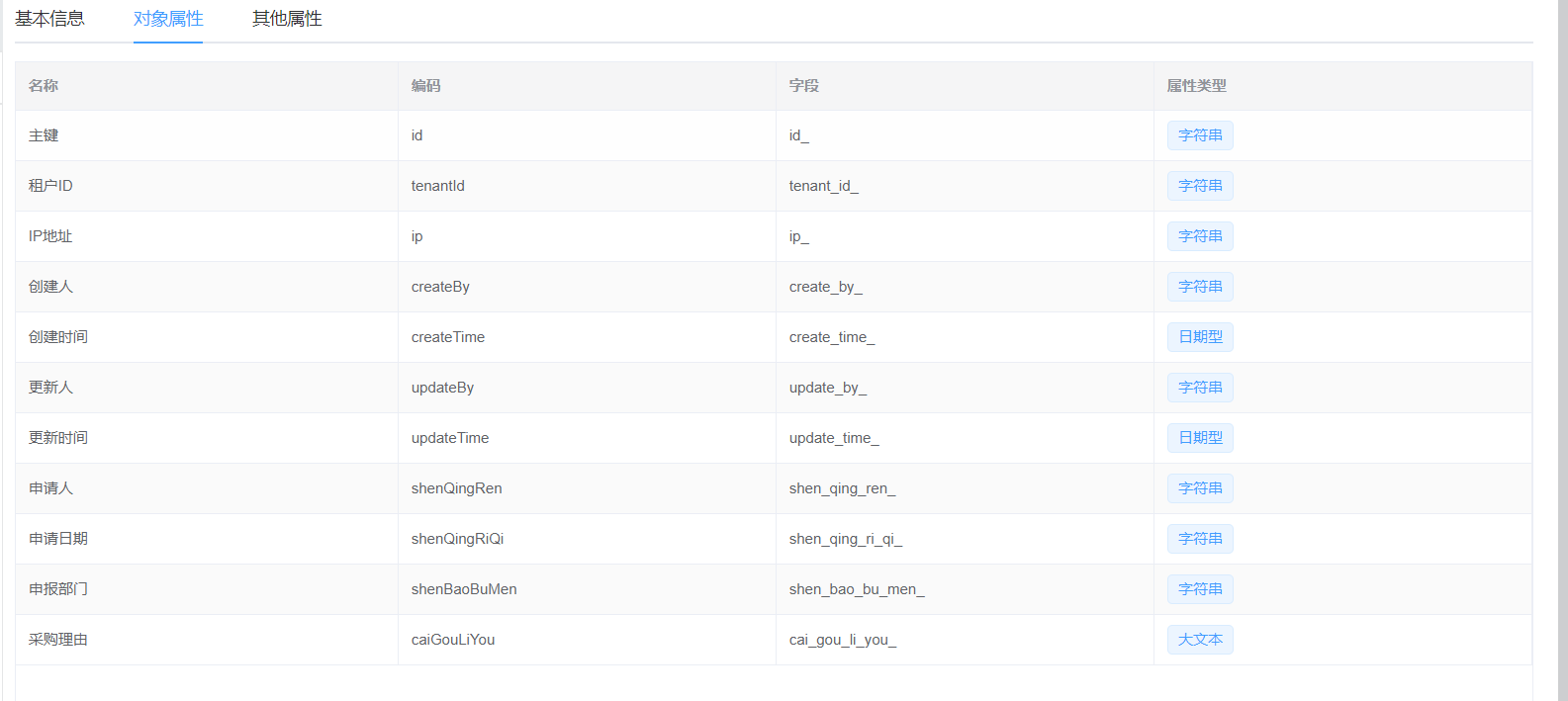Select the cai_gou_li_you_ field cell
1568x701 pixels.
pos(843,640)
